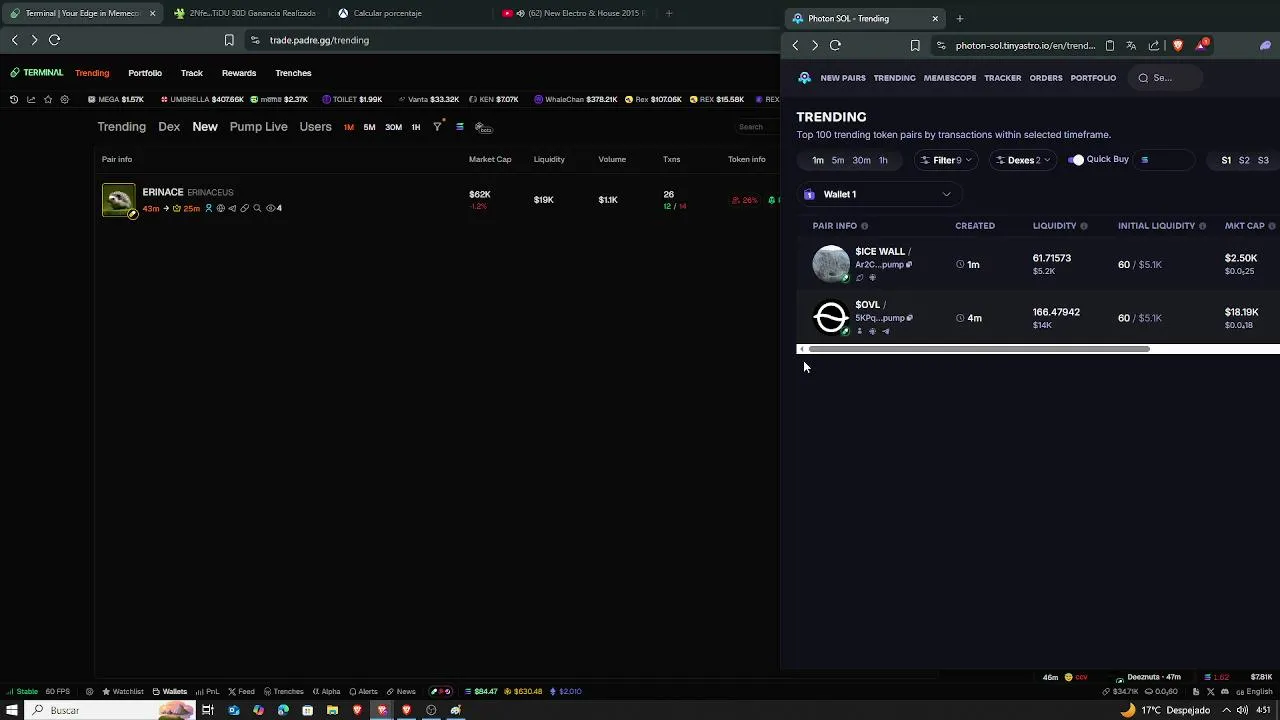Click the history icon in Padre ticker bar
Screen dimensions: 1280x720
(13, 99)
